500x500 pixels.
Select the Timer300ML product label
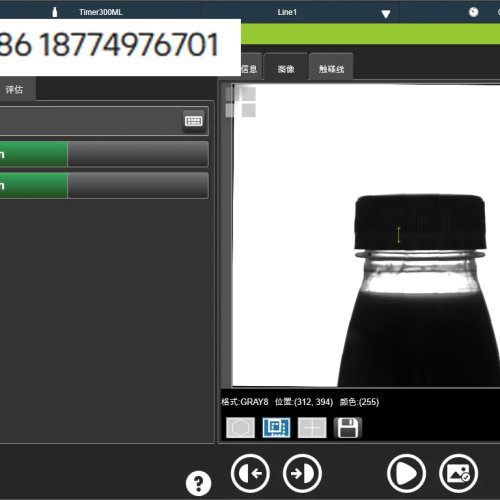click(x=101, y=12)
